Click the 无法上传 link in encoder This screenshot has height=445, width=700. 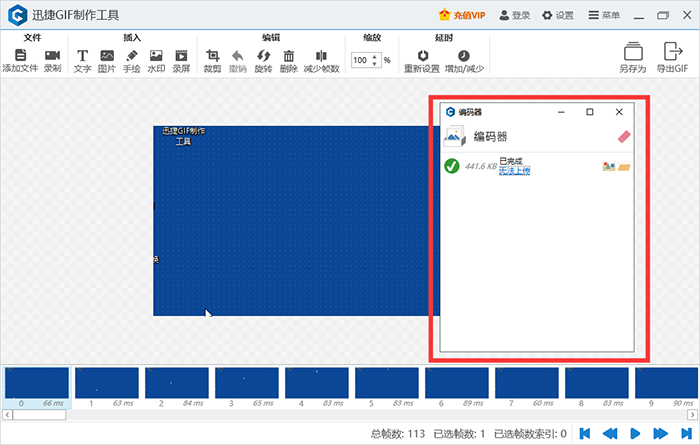[x=514, y=171]
